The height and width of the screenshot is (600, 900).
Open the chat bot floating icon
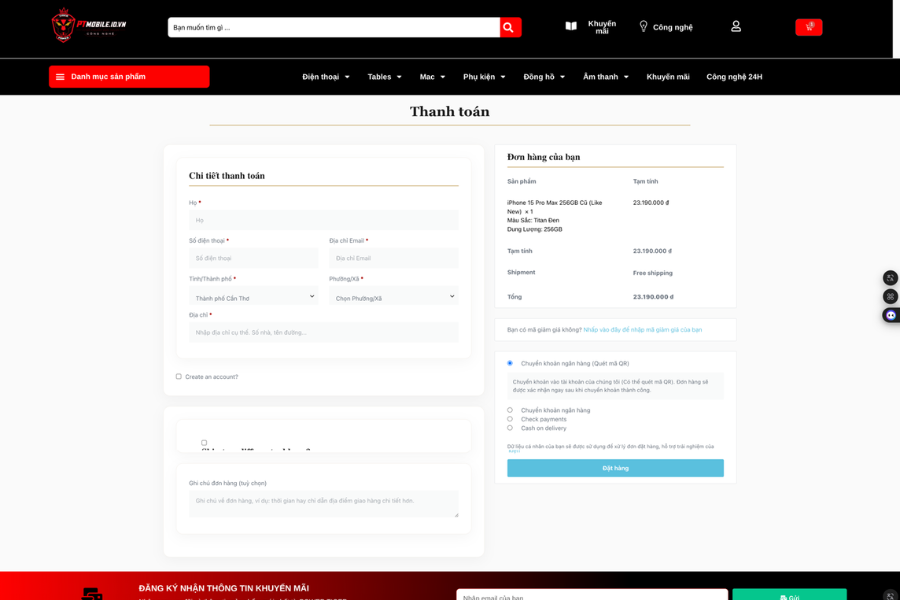[890, 315]
